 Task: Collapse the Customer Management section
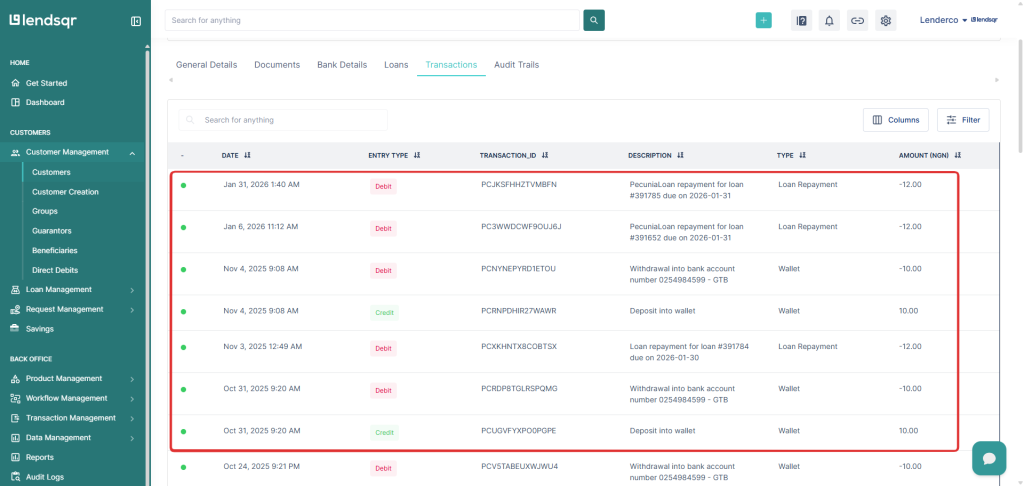coord(132,153)
